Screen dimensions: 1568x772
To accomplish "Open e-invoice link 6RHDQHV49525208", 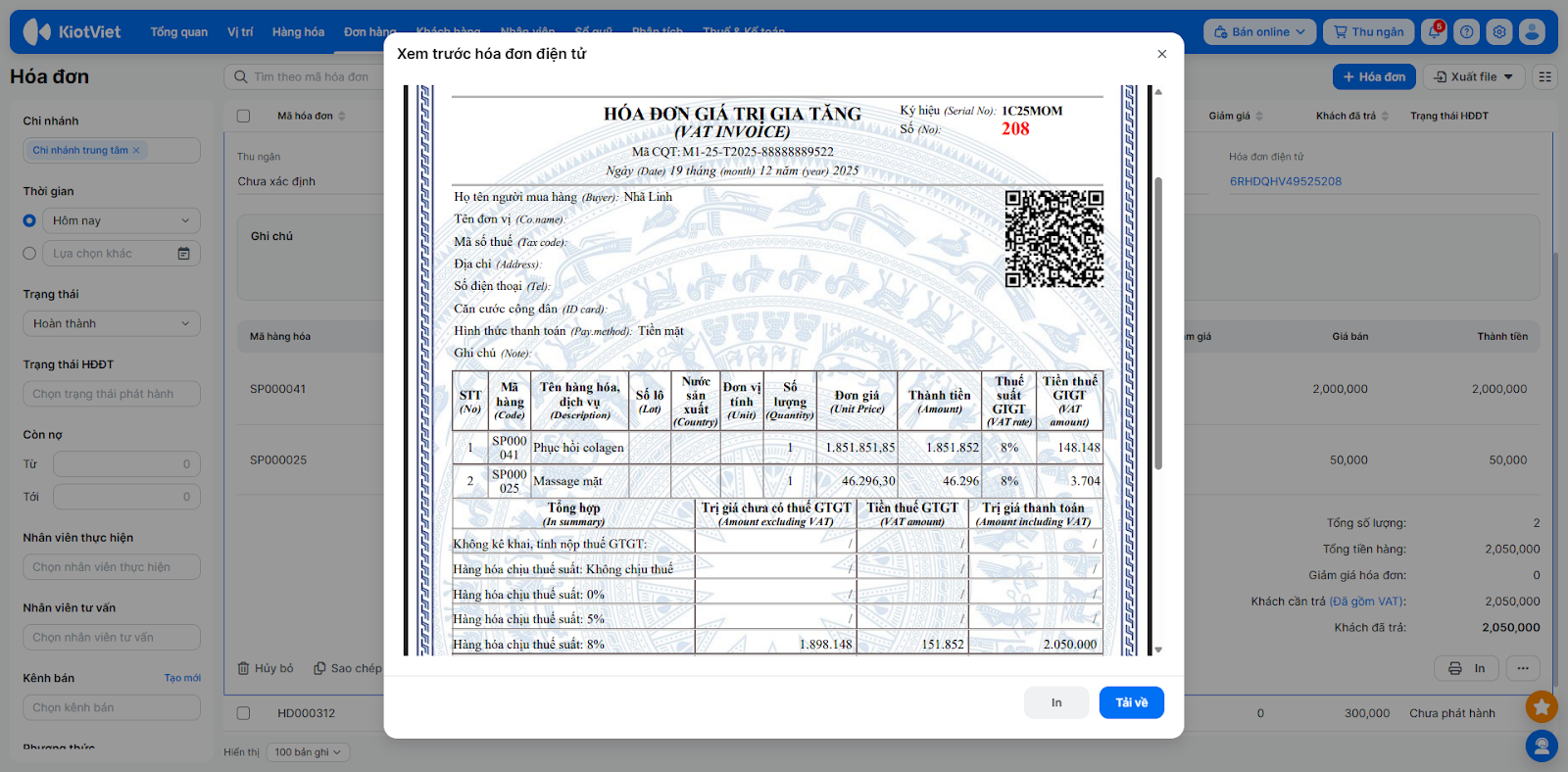I will click(x=1286, y=181).
